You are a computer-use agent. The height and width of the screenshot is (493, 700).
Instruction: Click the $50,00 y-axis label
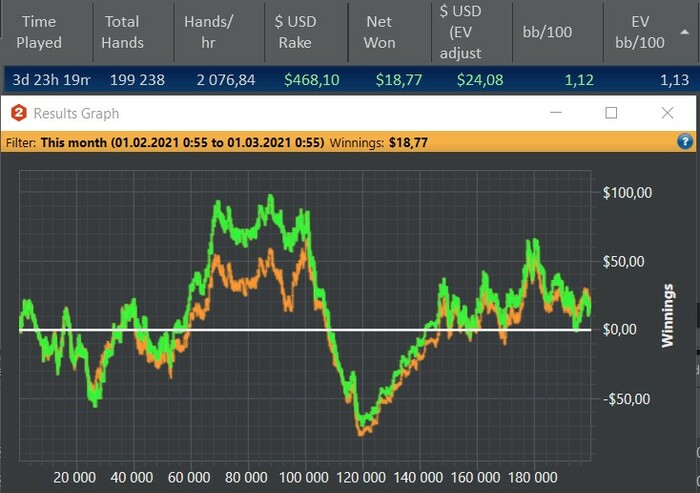(x=623, y=262)
